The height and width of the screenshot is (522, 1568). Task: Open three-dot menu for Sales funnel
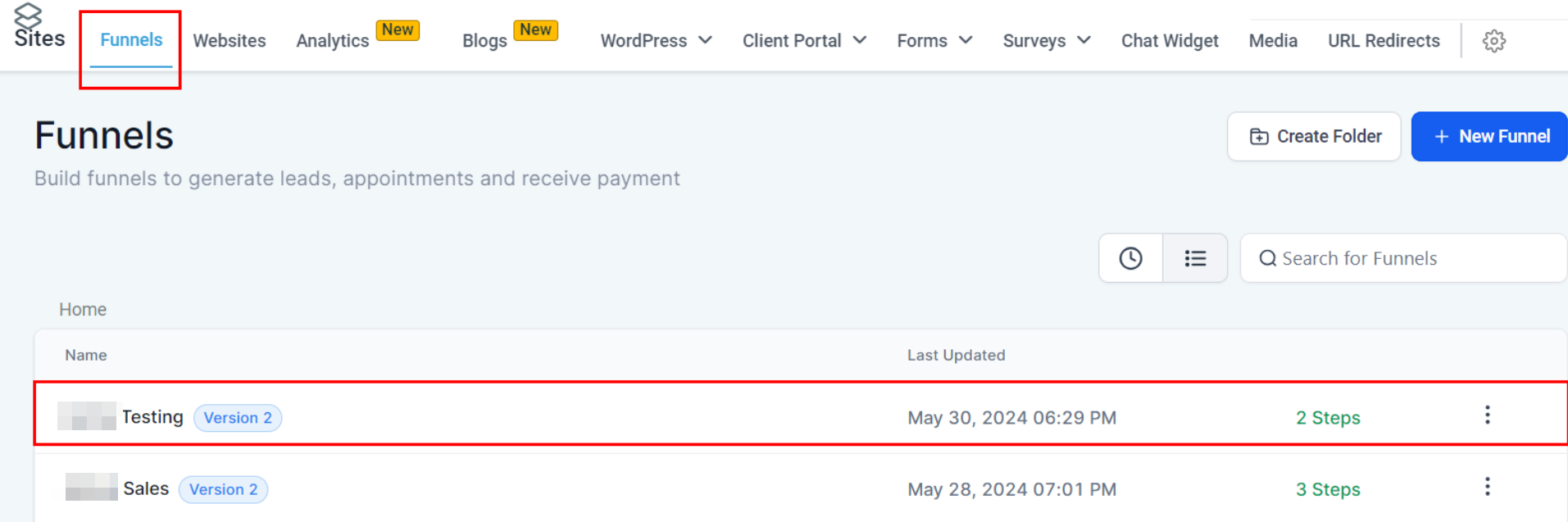coord(1487,487)
